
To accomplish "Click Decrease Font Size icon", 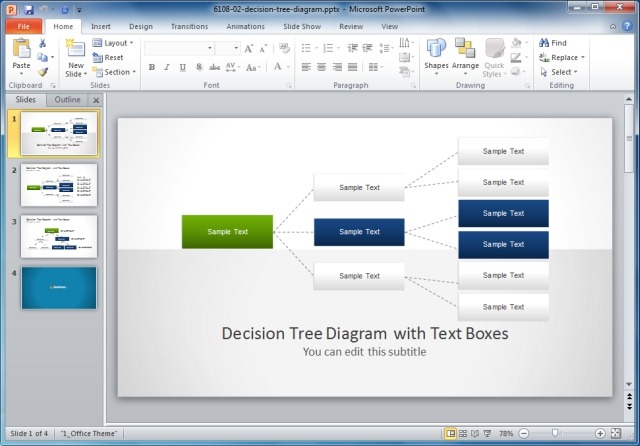I will [263, 49].
